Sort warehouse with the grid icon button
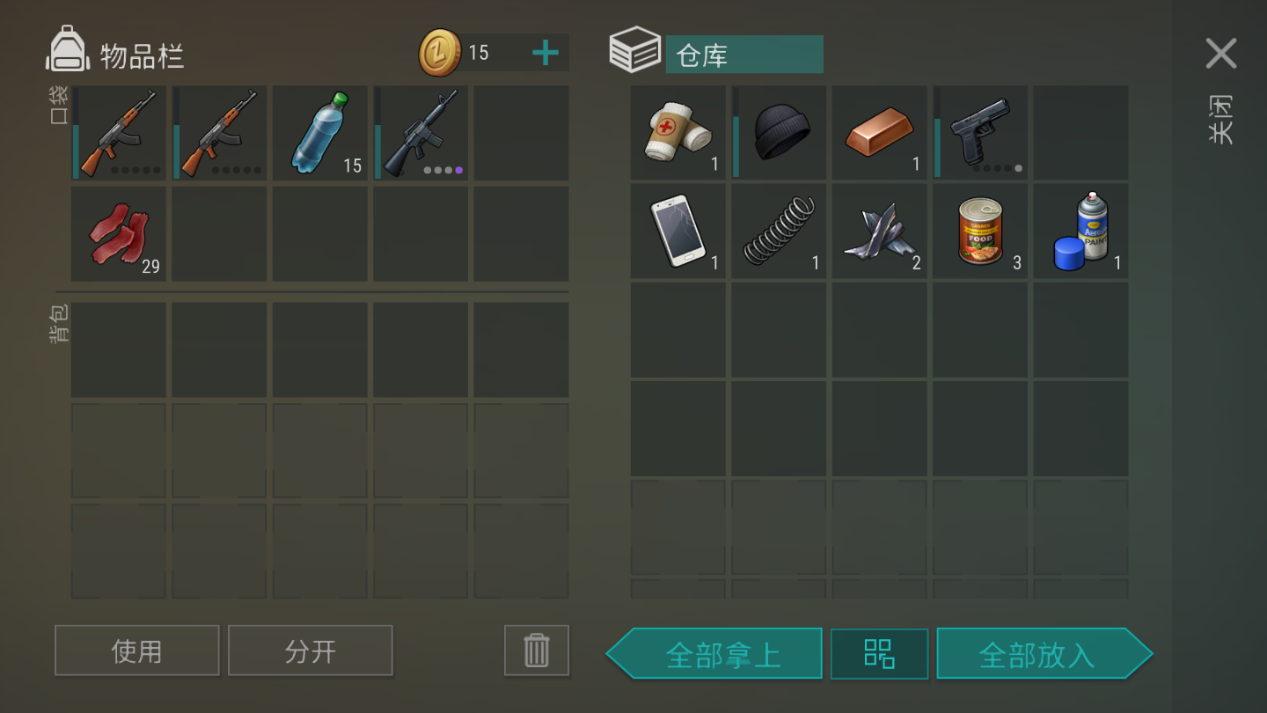The height and width of the screenshot is (713, 1267). click(x=879, y=654)
